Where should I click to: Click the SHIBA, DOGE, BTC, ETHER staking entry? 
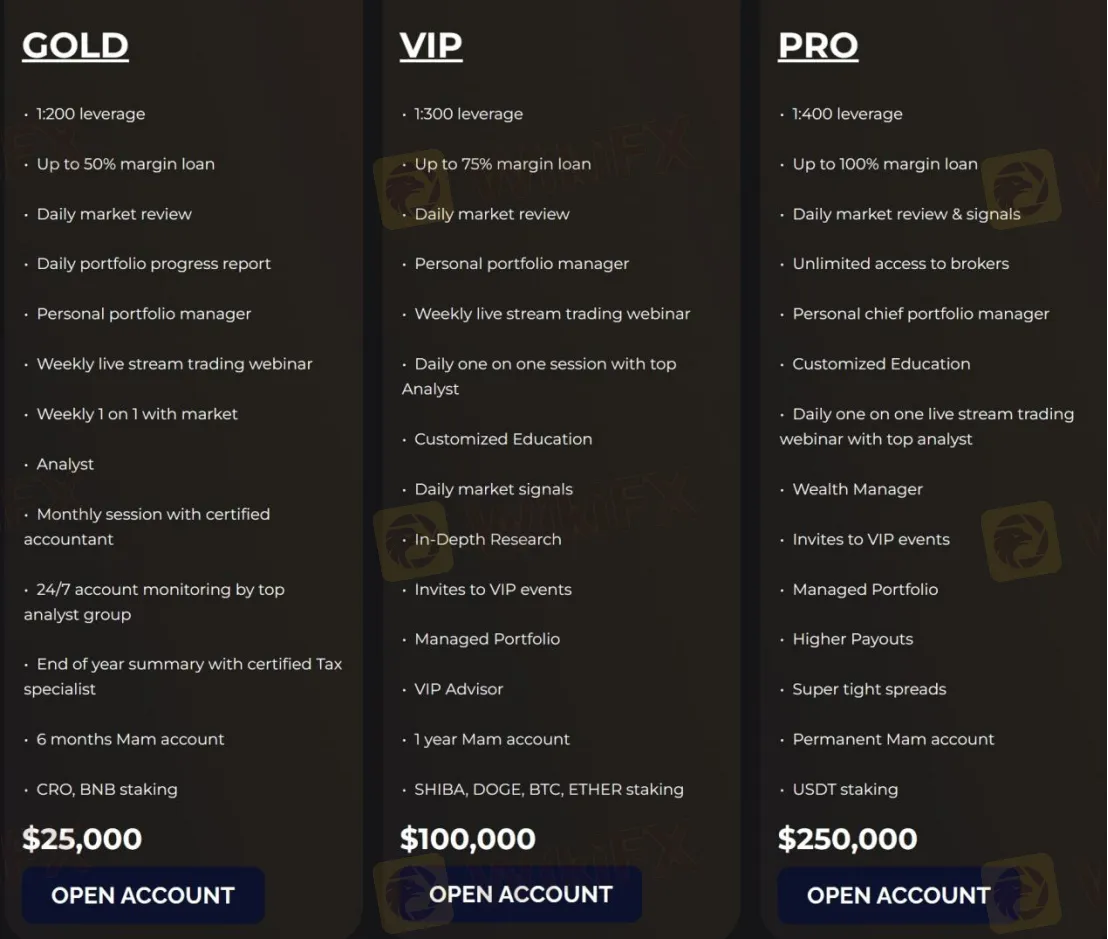point(548,789)
